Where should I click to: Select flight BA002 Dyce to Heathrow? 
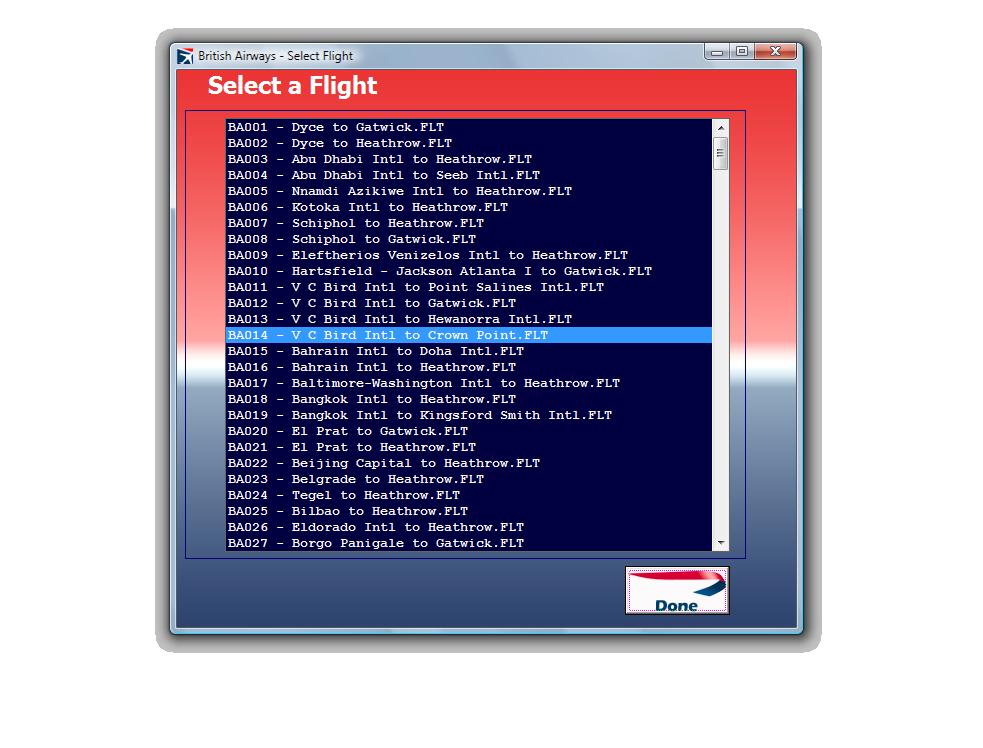(469, 144)
